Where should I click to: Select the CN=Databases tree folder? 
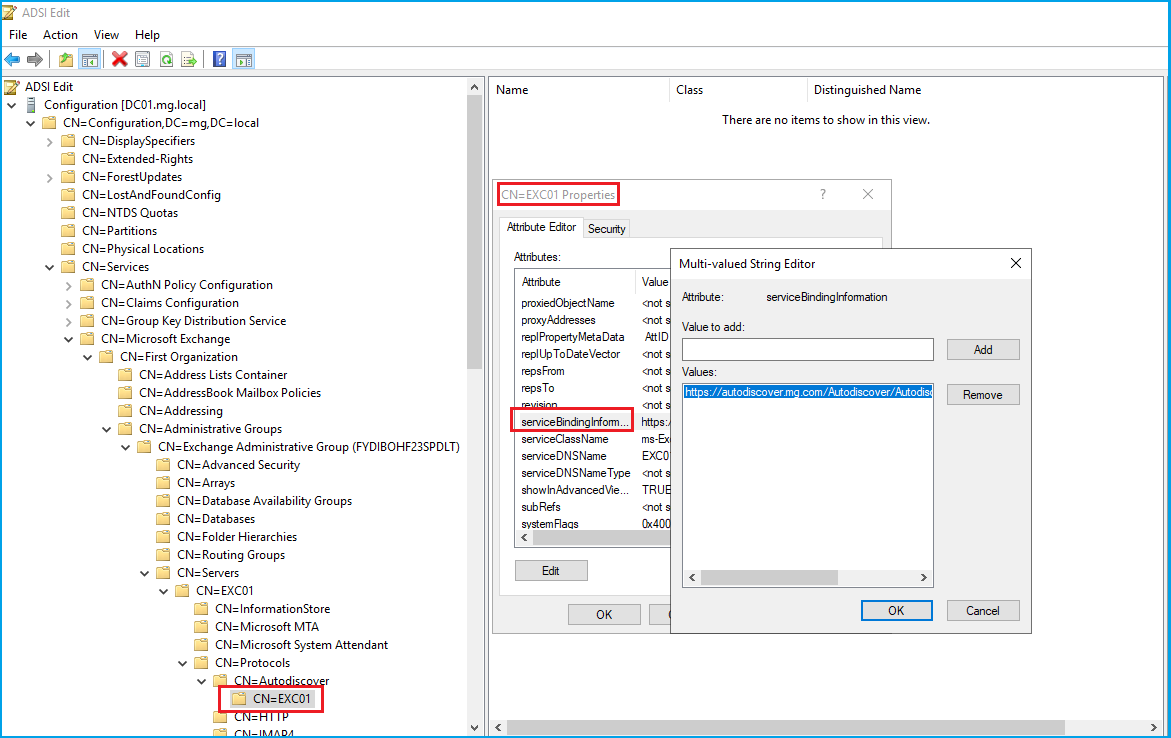[x=215, y=519]
